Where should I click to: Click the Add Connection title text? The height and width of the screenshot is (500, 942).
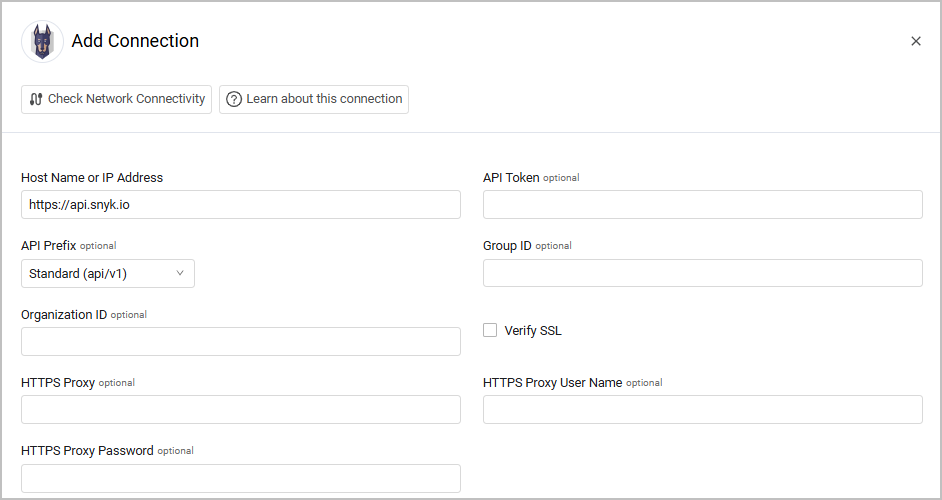[x=135, y=41]
